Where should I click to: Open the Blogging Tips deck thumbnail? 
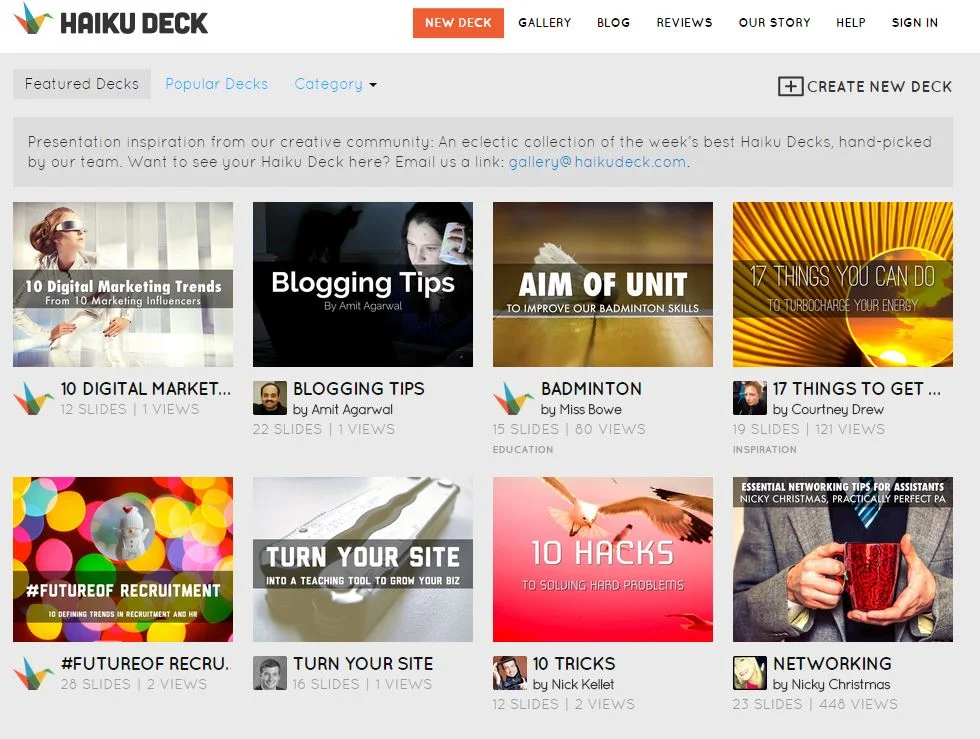tap(363, 284)
